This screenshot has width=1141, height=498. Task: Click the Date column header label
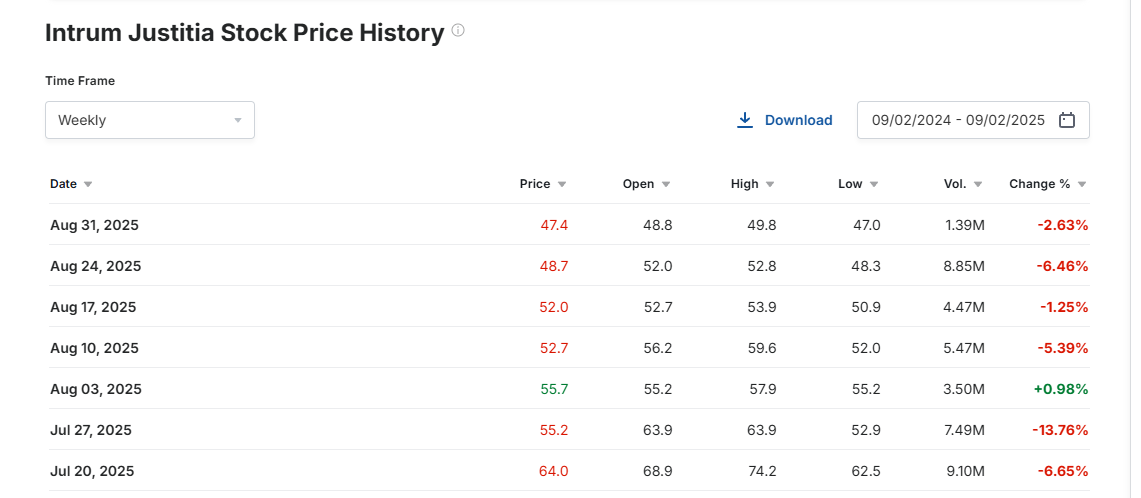[63, 184]
